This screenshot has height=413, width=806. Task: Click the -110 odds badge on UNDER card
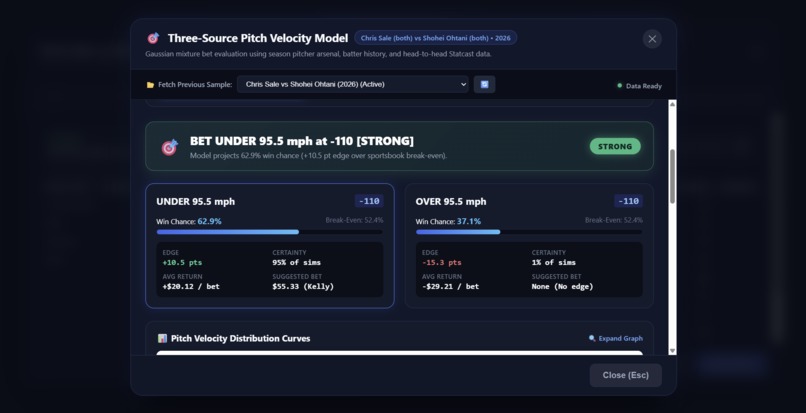click(x=369, y=201)
